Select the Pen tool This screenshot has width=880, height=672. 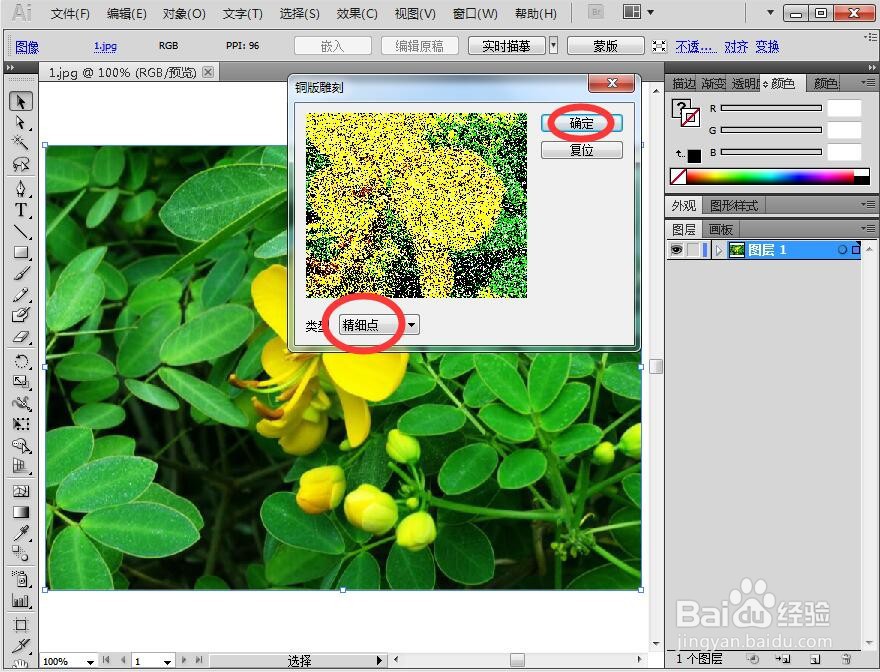coord(21,189)
